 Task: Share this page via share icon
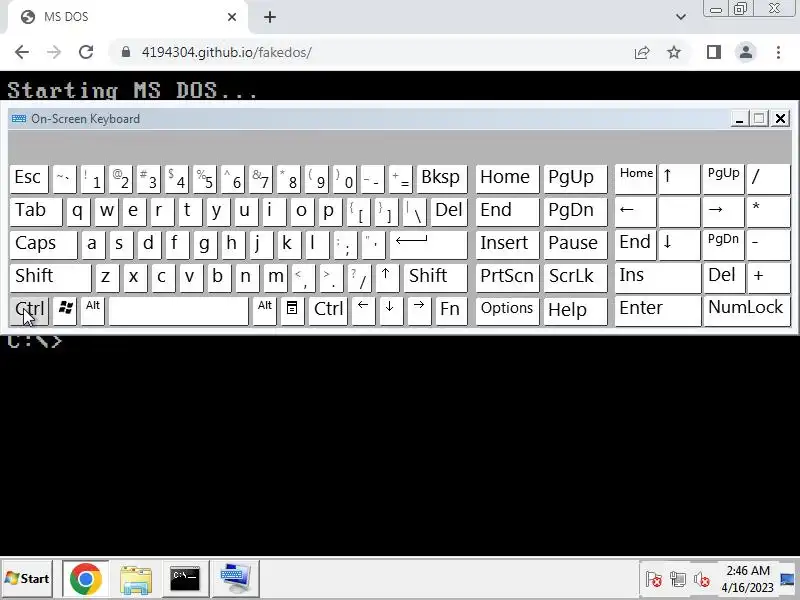[x=642, y=52]
